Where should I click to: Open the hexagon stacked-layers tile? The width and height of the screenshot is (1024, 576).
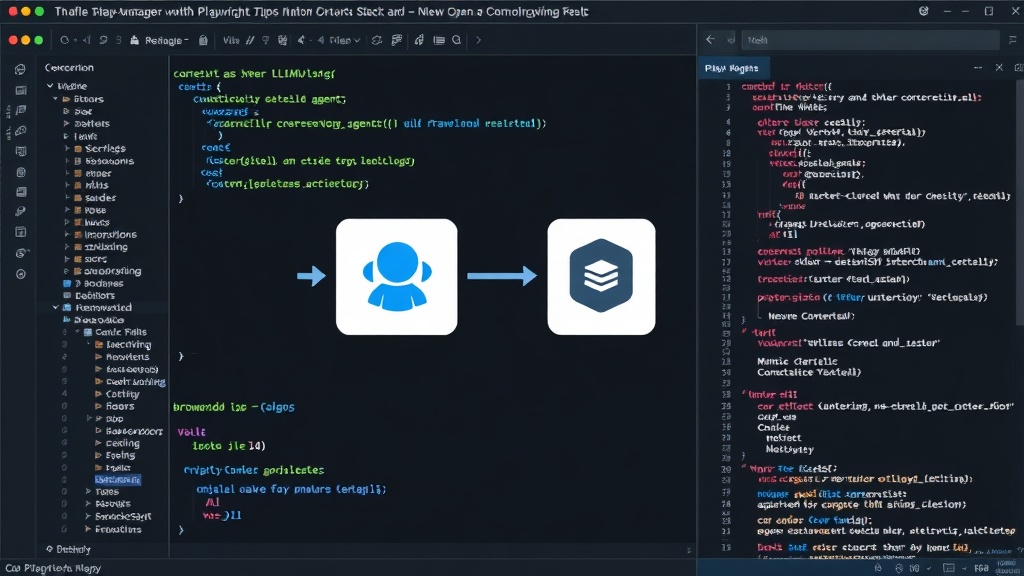coord(601,277)
